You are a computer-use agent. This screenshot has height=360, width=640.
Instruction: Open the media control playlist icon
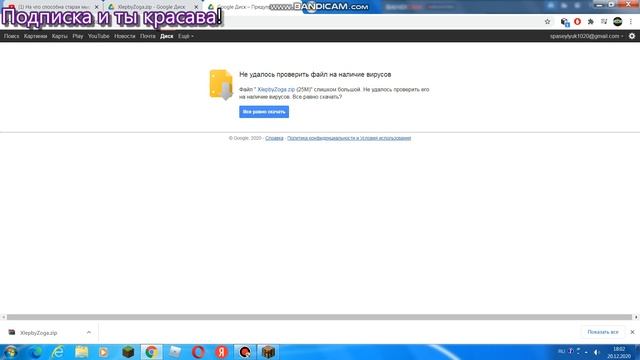604,22
